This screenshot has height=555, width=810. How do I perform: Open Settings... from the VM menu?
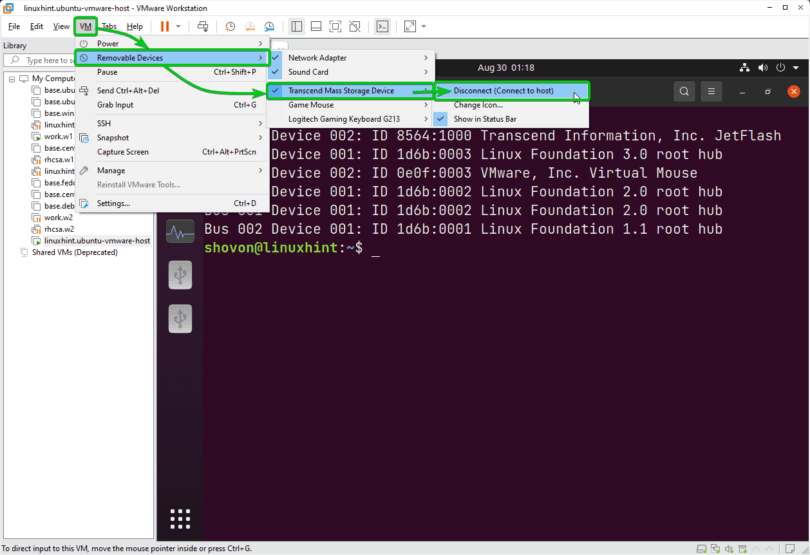click(x=172, y=203)
